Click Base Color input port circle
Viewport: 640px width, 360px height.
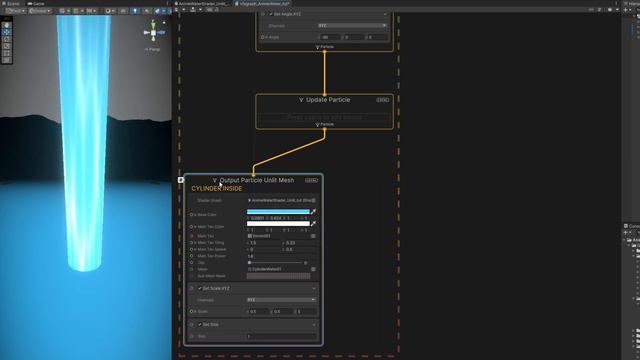click(191, 215)
